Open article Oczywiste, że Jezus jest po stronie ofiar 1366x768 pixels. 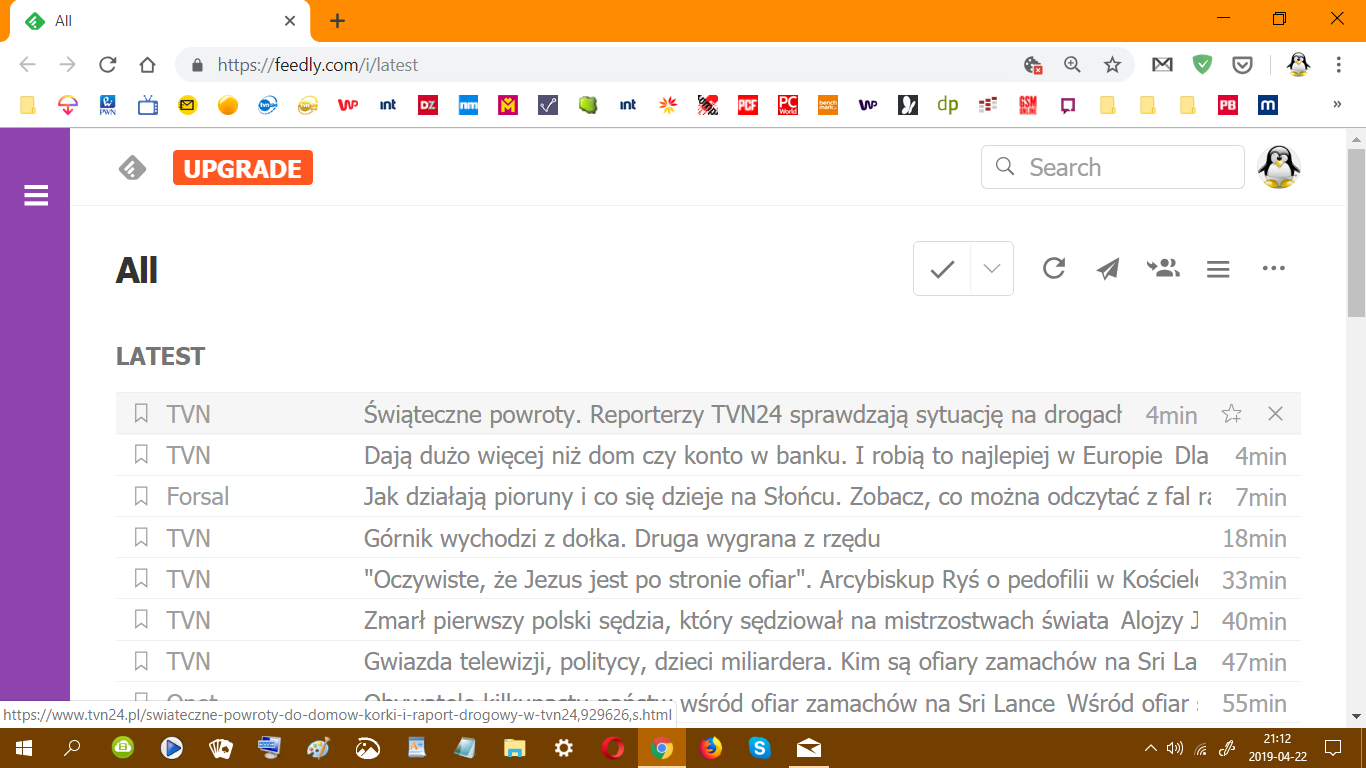tap(780, 580)
